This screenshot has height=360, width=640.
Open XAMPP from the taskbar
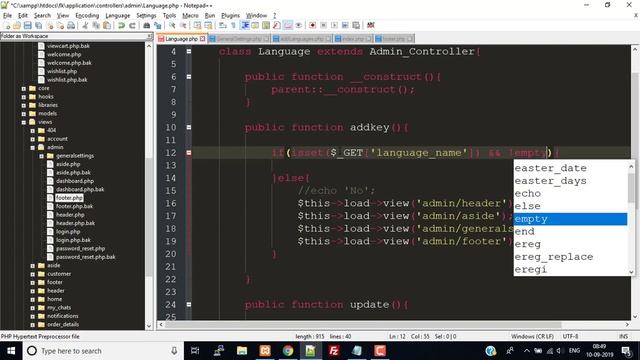(x=265, y=351)
